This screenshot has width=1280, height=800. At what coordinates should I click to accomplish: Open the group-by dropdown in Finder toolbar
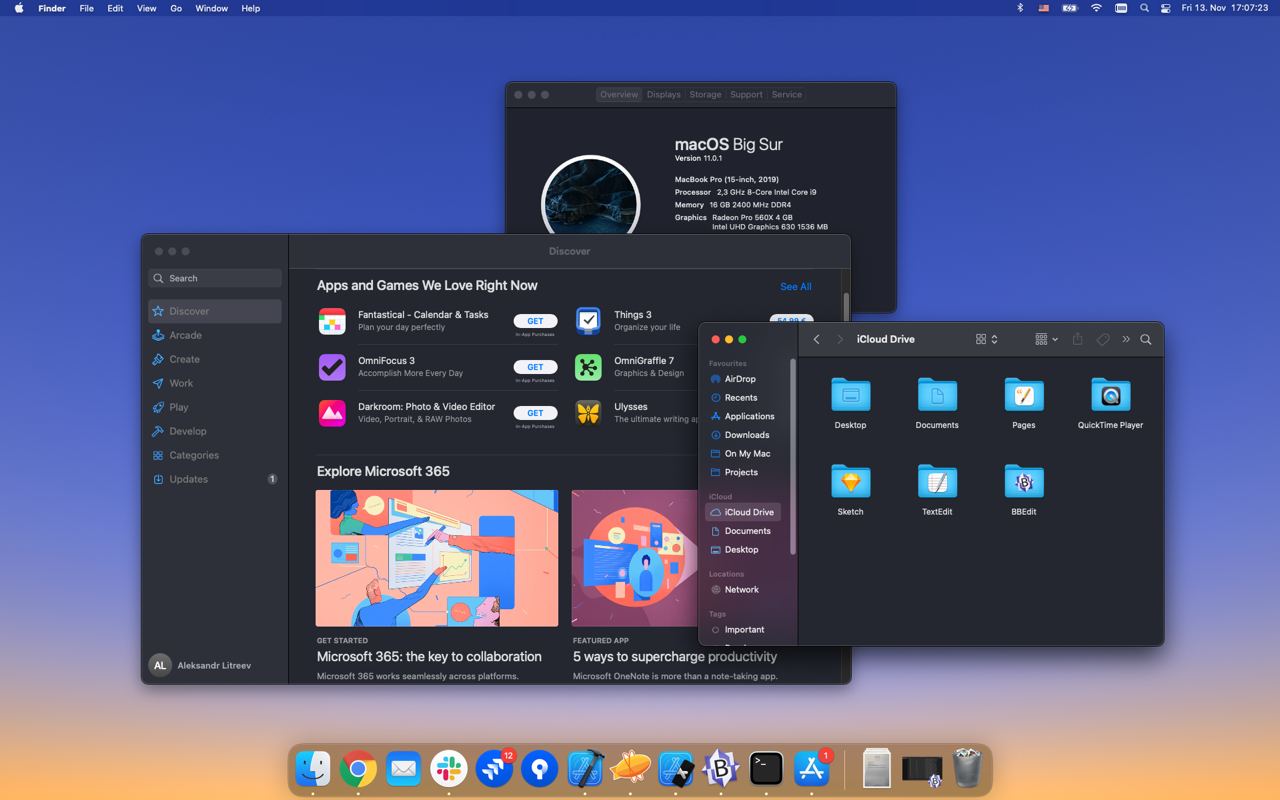tap(1046, 339)
